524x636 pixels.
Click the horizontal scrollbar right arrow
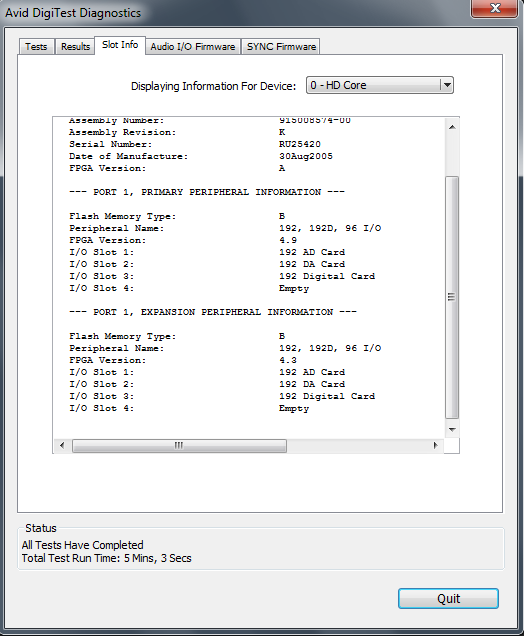pyautogui.click(x=436, y=445)
